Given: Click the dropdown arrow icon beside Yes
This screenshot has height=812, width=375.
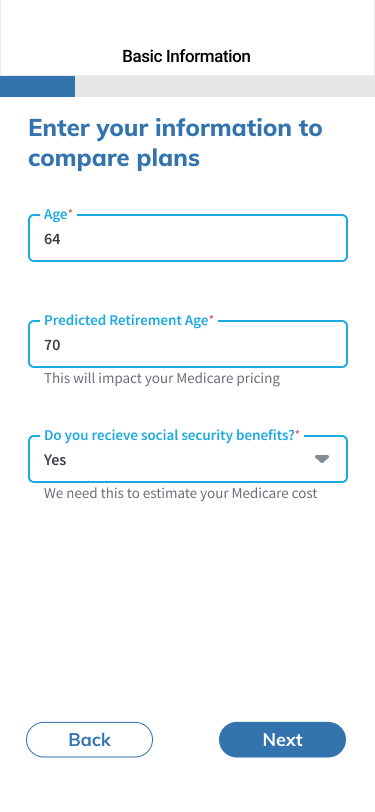Looking at the screenshot, I should [x=322, y=459].
